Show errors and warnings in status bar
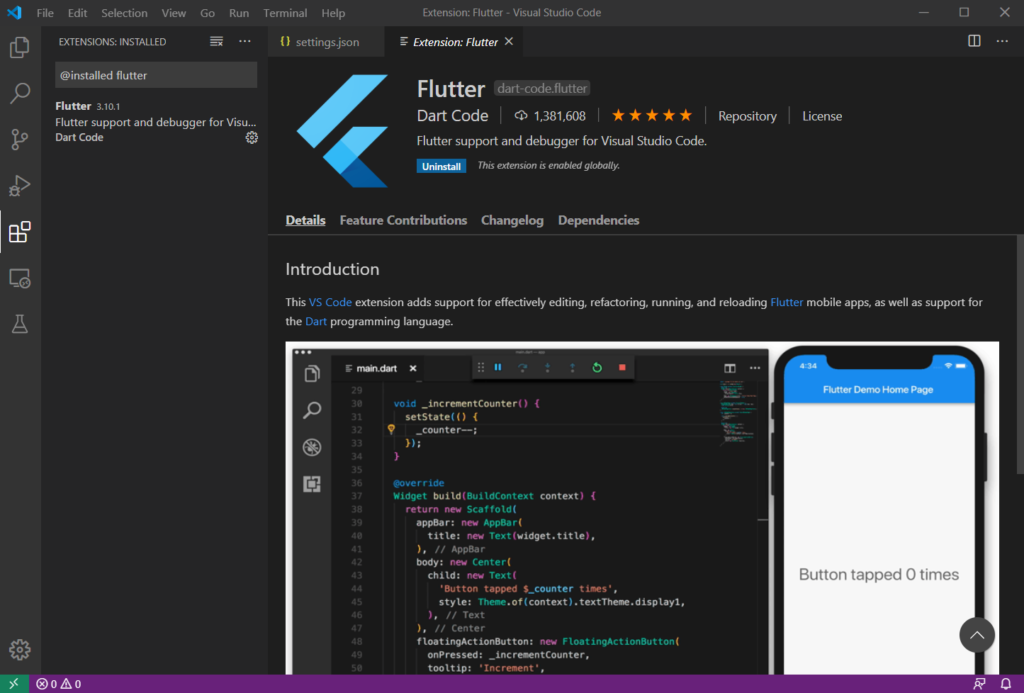Screen dimensions: 1024x693 59,684
